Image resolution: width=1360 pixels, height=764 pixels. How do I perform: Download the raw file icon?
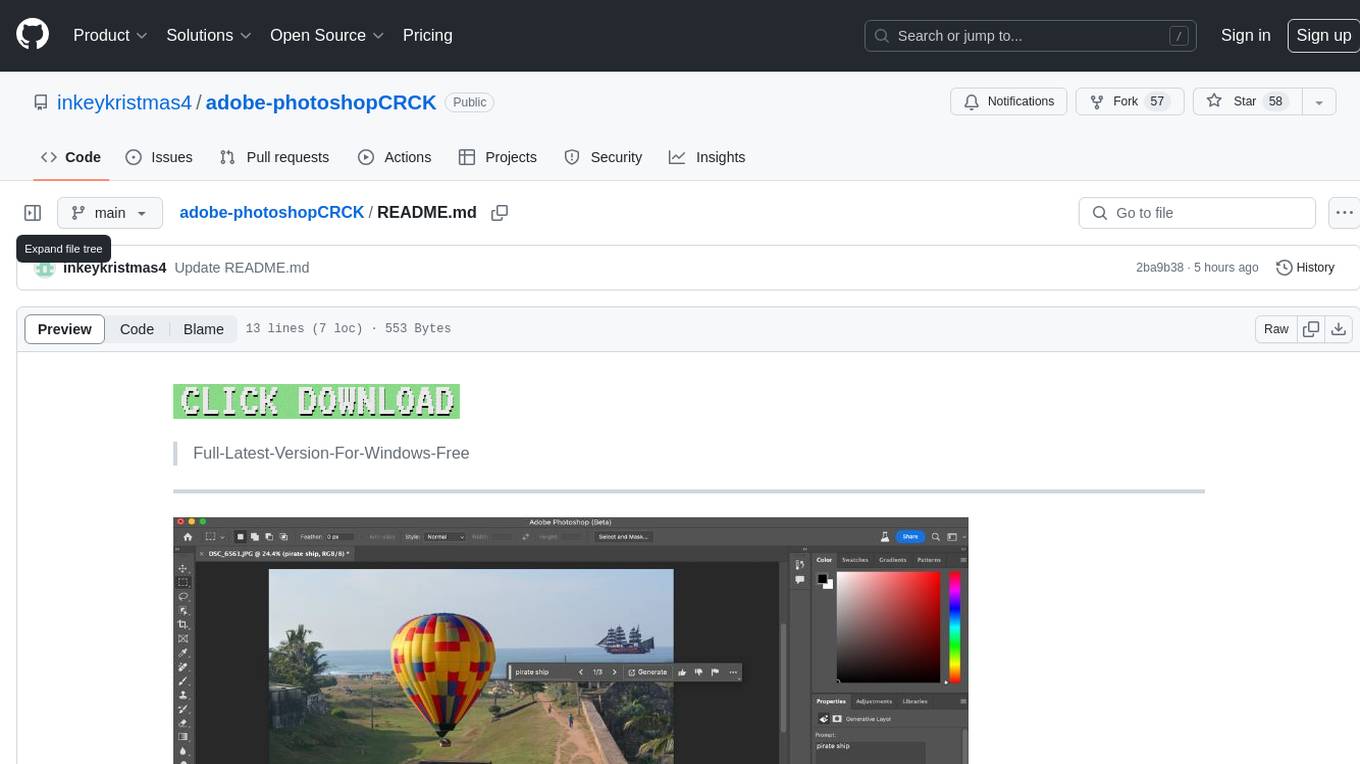click(1339, 329)
